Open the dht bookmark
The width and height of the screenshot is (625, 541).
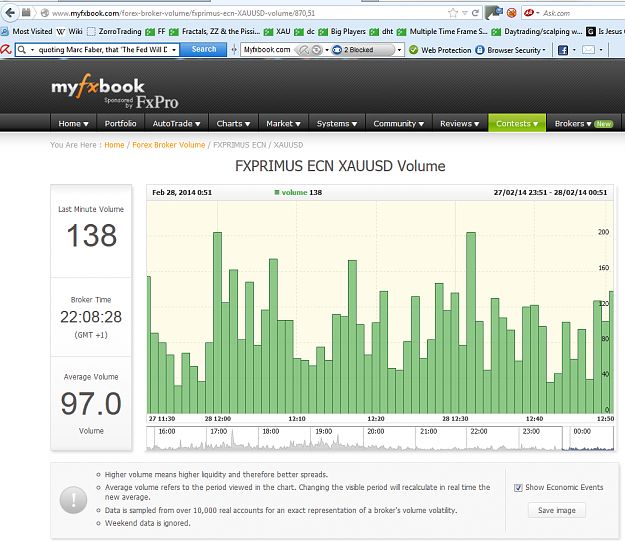(381, 31)
